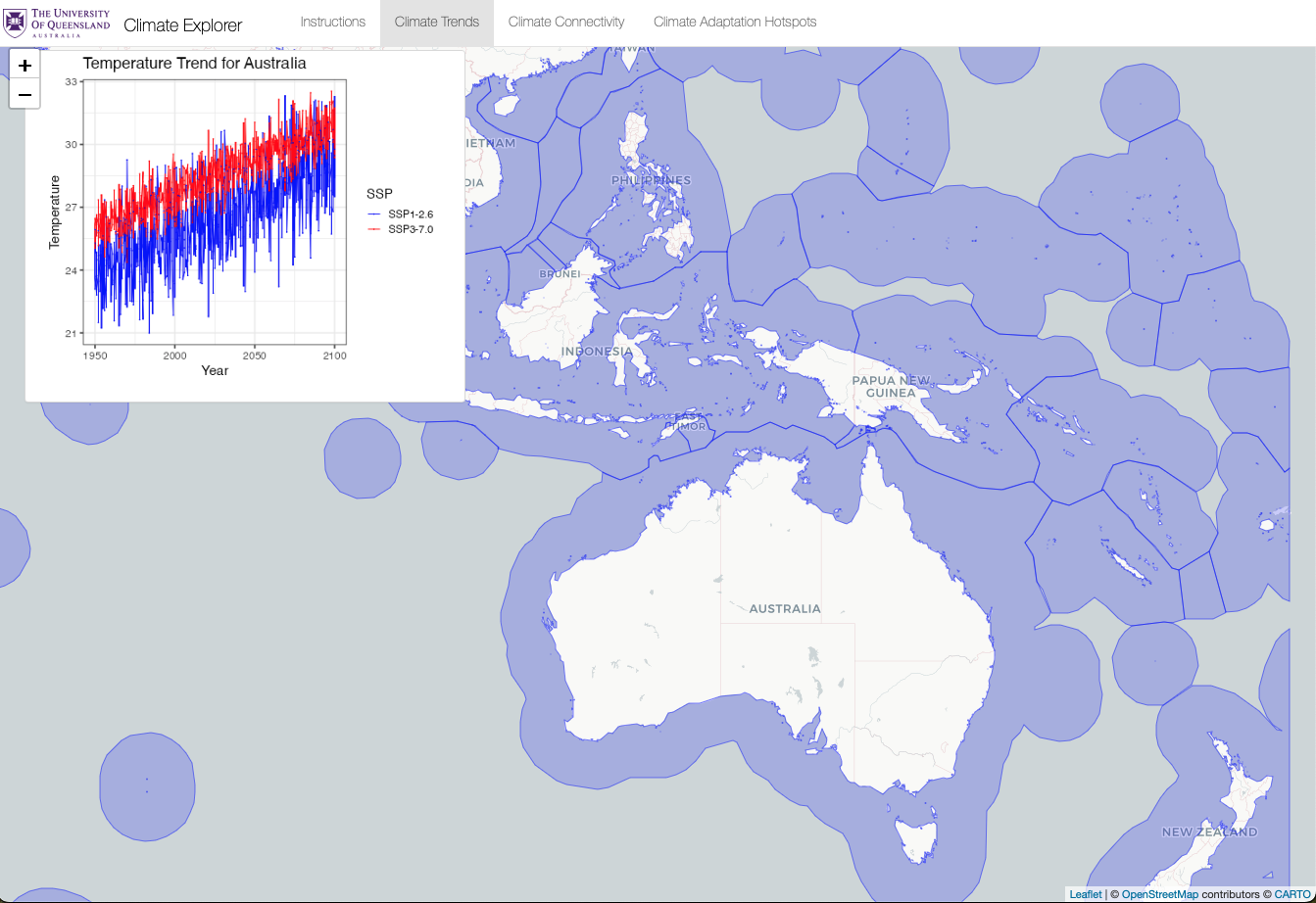Switch to Climate Connectivity tab
The width and height of the screenshot is (1316, 903).
[x=566, y=22]
